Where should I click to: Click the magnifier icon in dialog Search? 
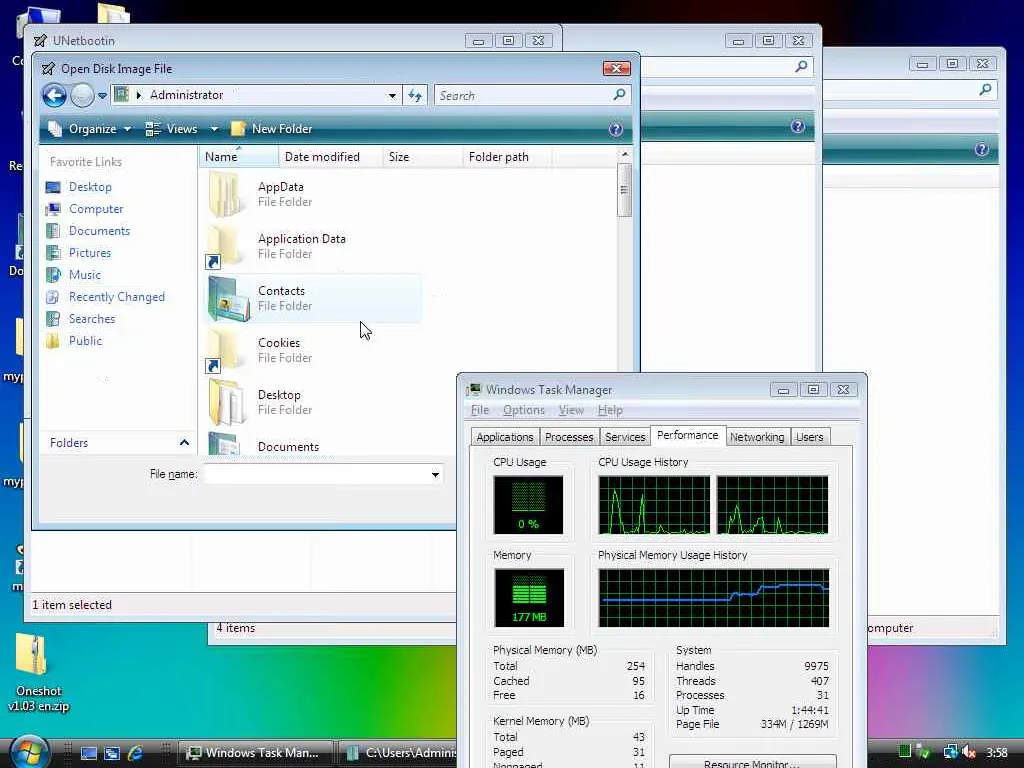[x=620, y=95]
